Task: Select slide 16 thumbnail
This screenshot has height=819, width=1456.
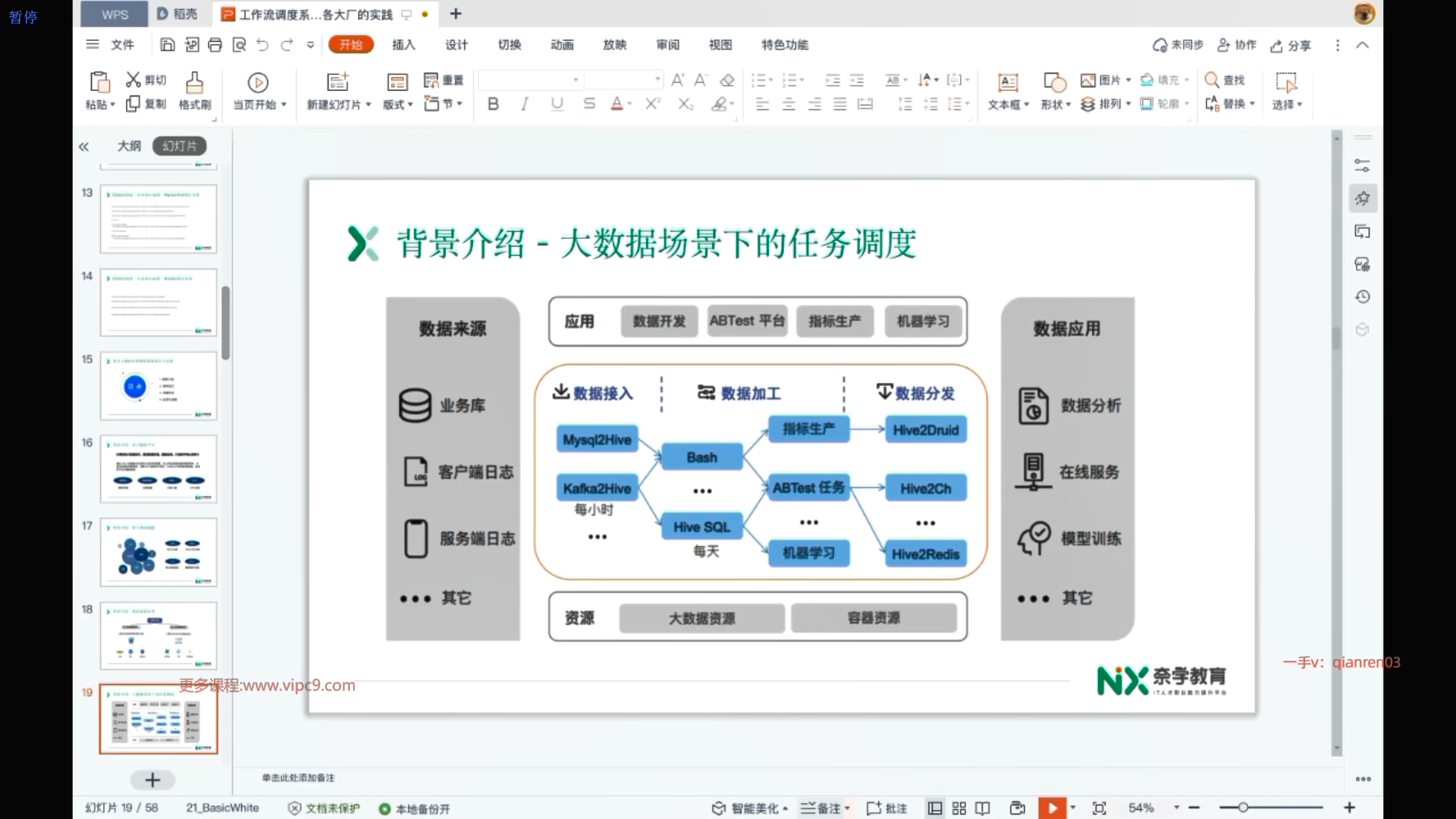Action: pos(158,469)
